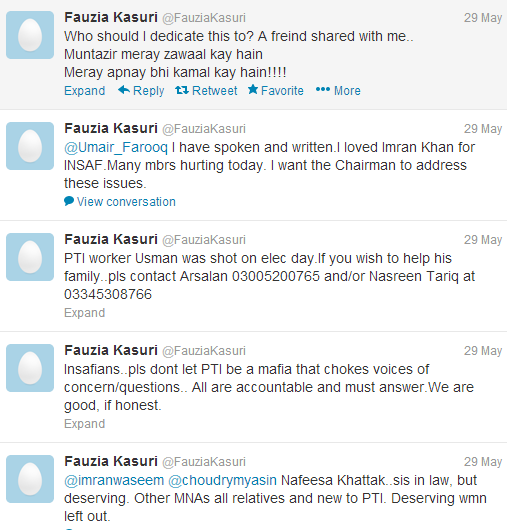This screenshot has width=507, height=530.
Task: Open the More options on the top tweet
Action: pyautogui.click(x=338, y=91)
